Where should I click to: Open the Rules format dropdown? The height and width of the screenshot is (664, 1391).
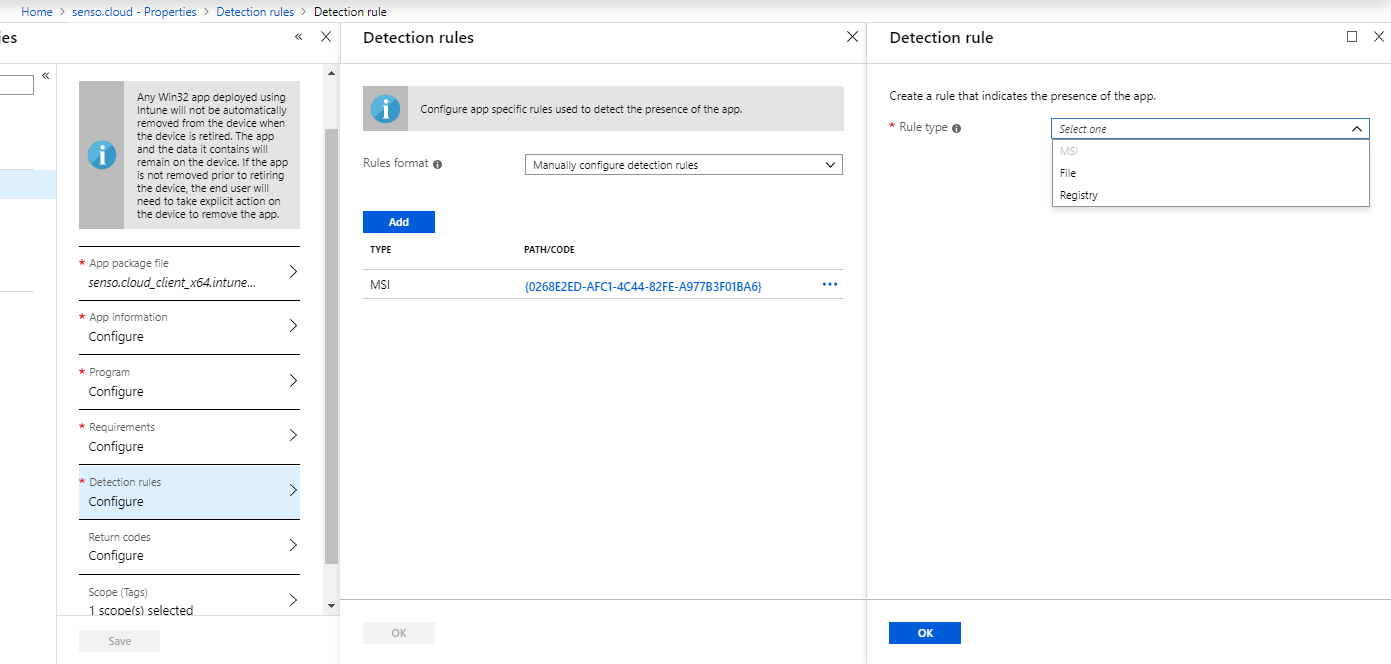pos(683,165)
